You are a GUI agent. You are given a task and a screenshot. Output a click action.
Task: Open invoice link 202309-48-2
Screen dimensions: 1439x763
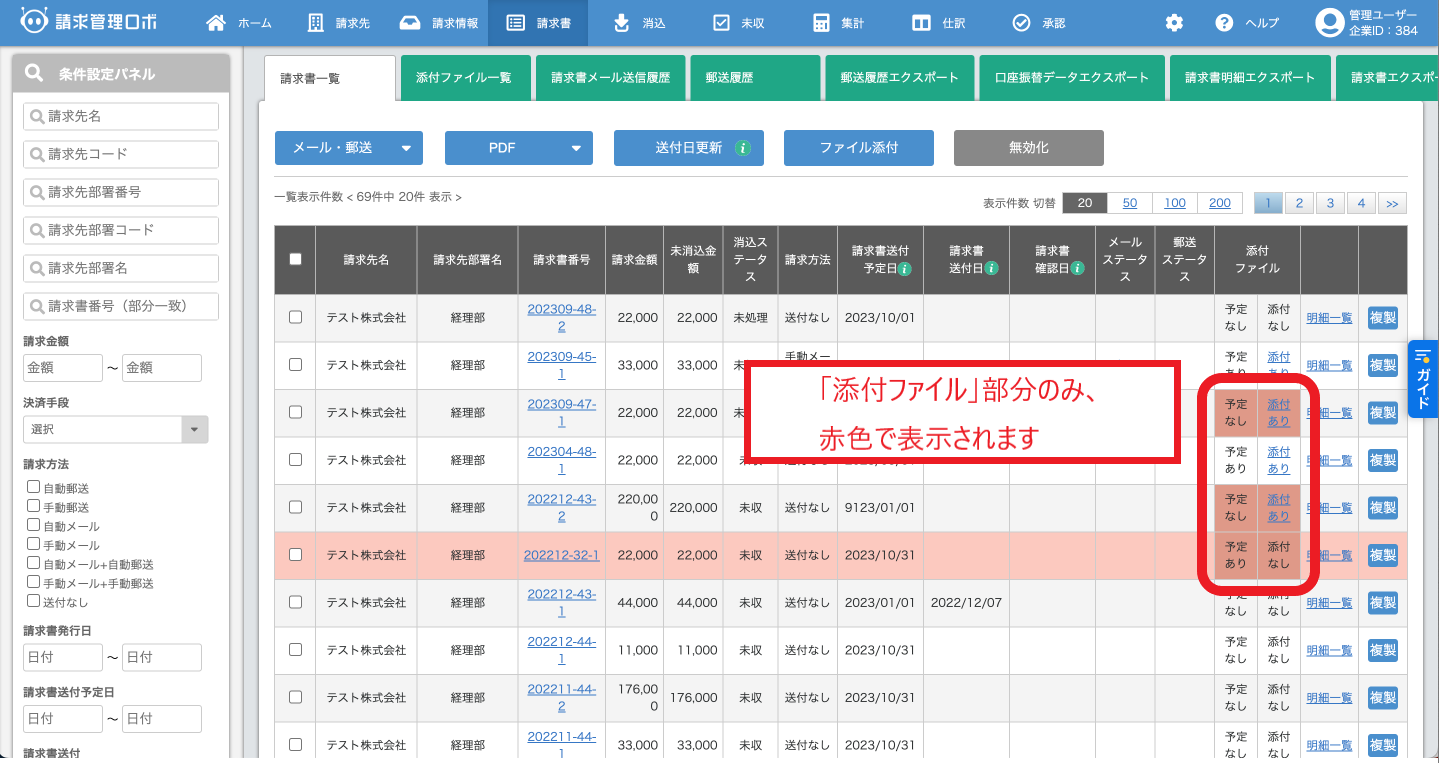(x=561, y=317)
